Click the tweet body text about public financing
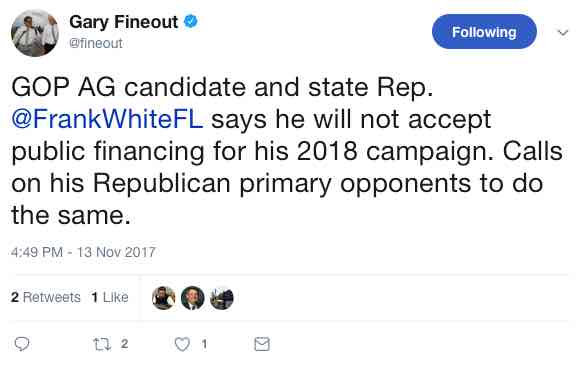 pos(287,151)
